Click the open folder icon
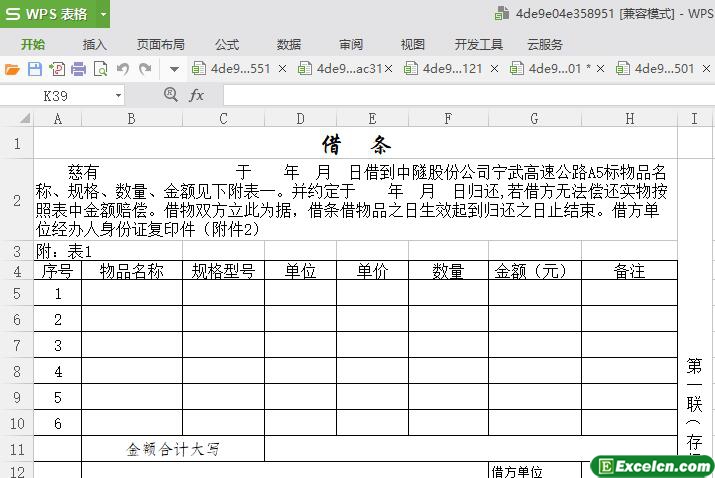 click(x=12, y=69)
